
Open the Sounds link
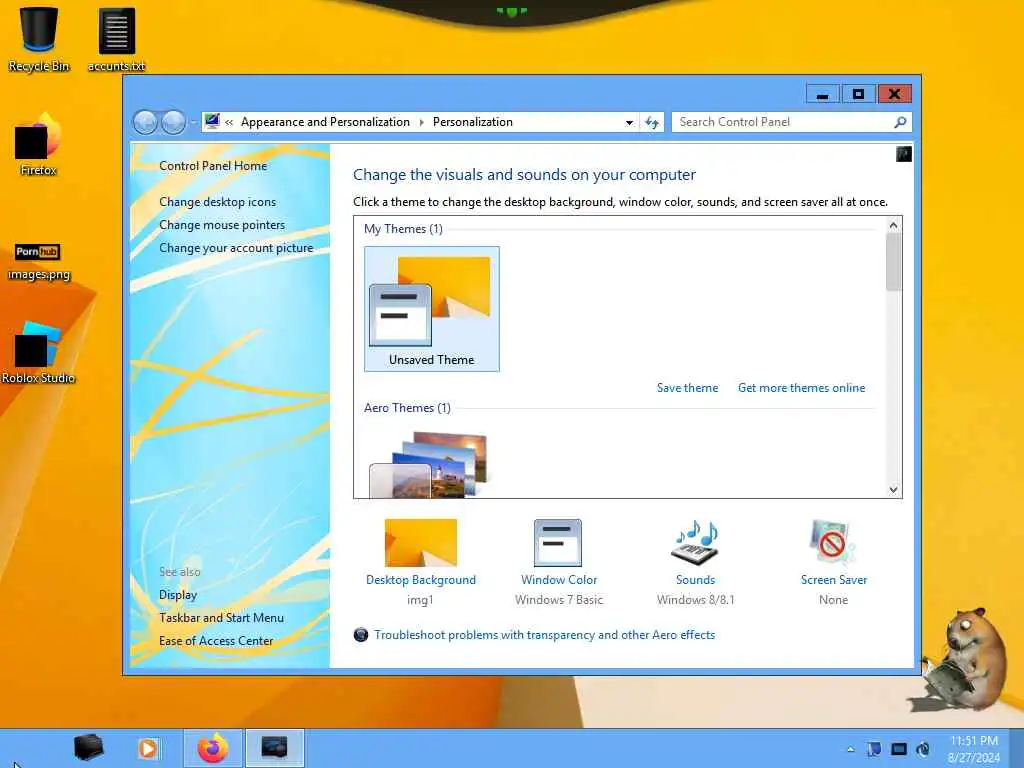[696, 580]
